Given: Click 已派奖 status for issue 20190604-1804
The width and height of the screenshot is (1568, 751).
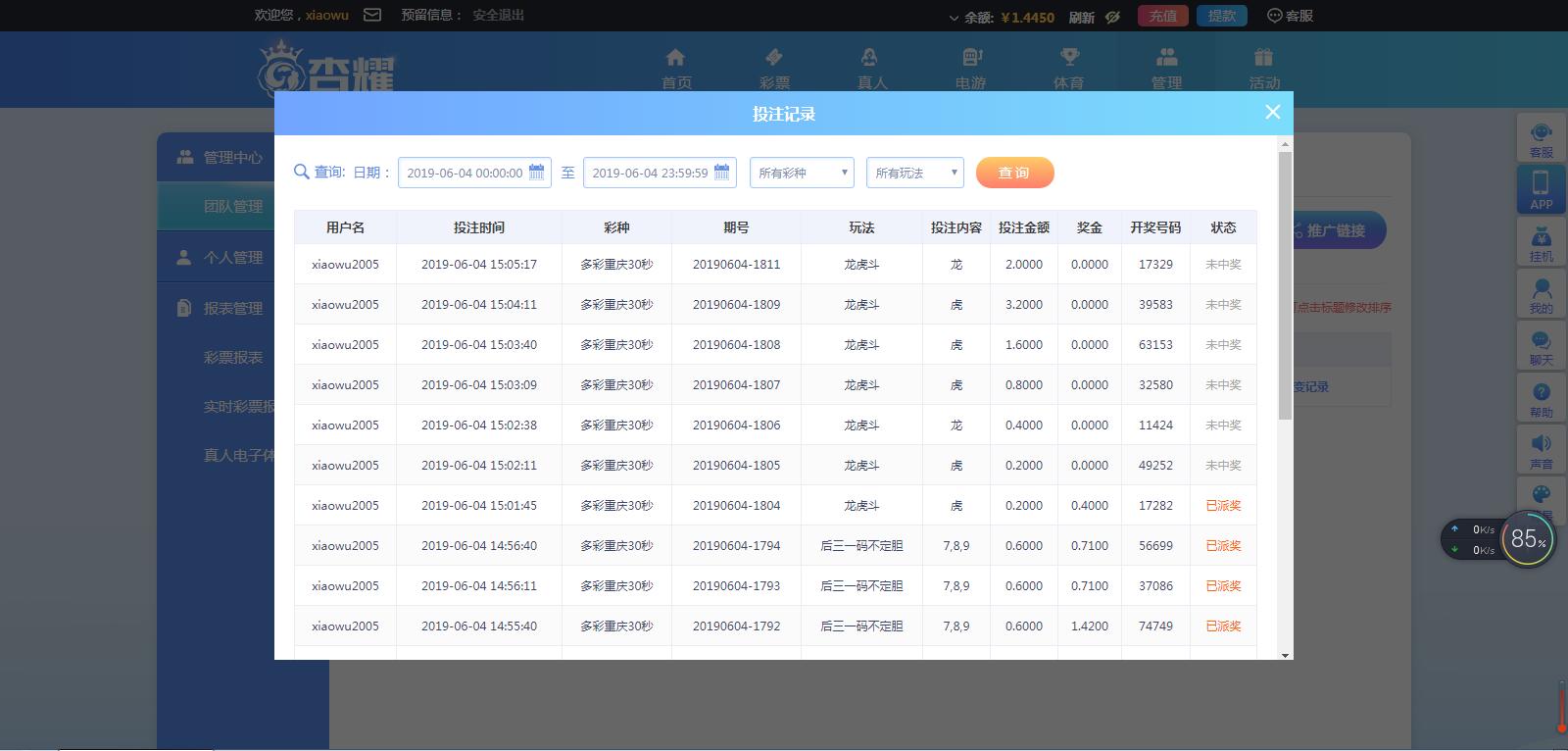Looking at the screenshot, I should click(x=1223, y=506).
